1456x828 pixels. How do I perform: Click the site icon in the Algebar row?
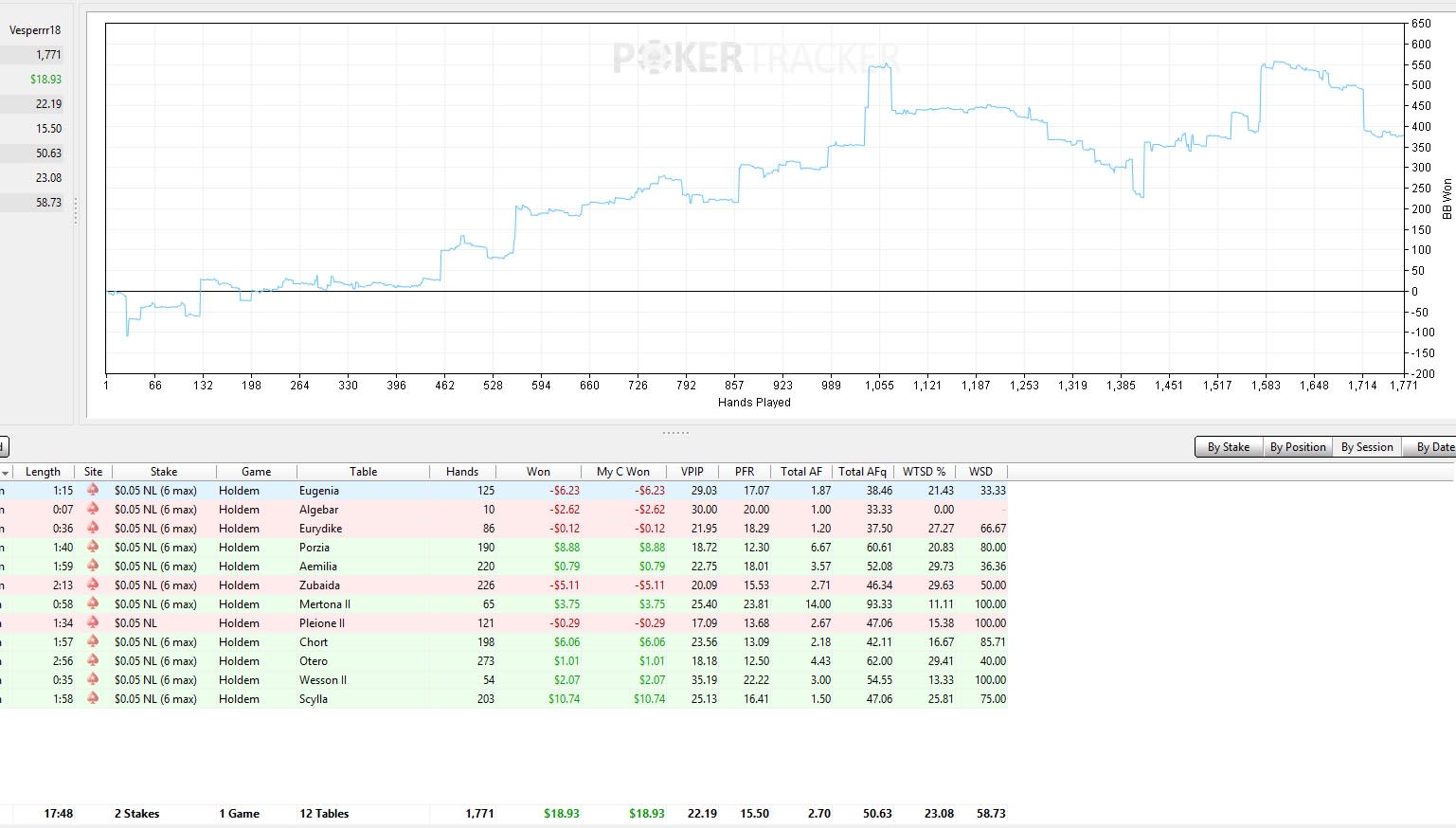pyautogui.click(x=93, y=509)
